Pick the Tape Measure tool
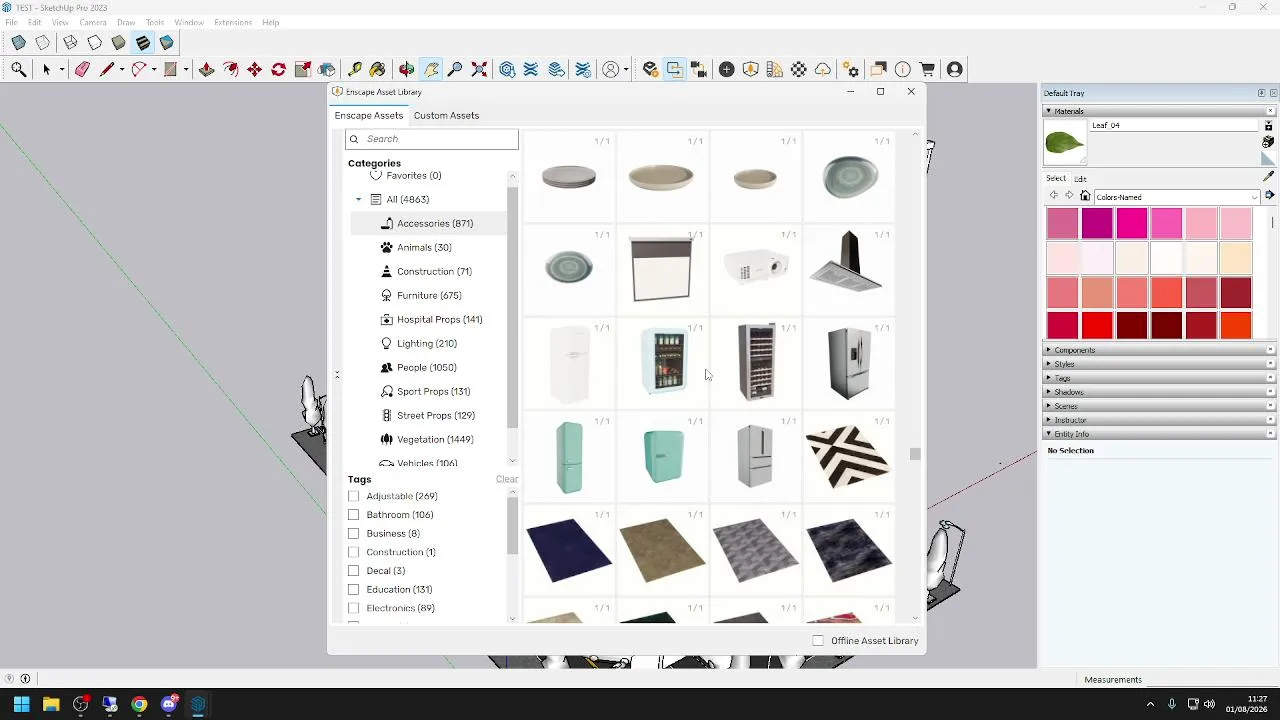Image resolution: width=1280 pixels, height=720 pixels. pos(355,69)
